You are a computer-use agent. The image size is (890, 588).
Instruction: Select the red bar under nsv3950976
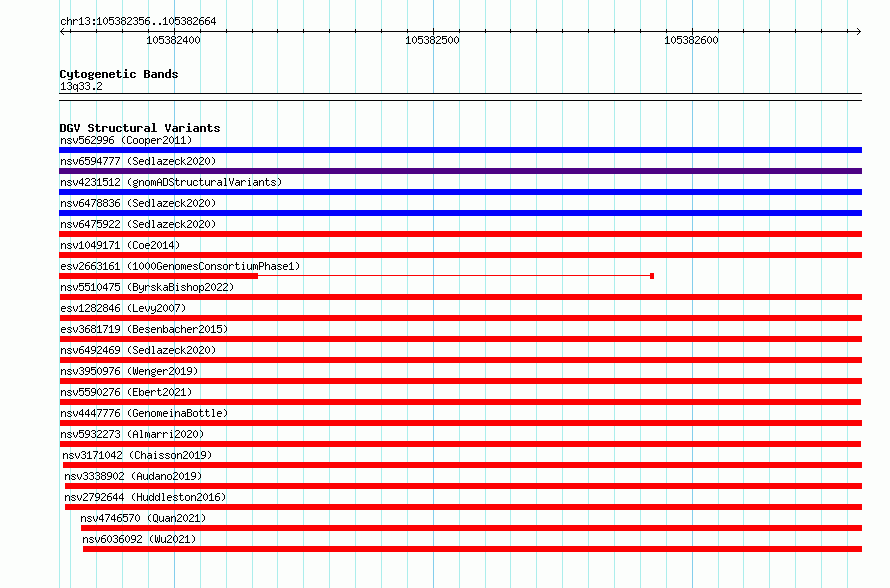[460, 381]
